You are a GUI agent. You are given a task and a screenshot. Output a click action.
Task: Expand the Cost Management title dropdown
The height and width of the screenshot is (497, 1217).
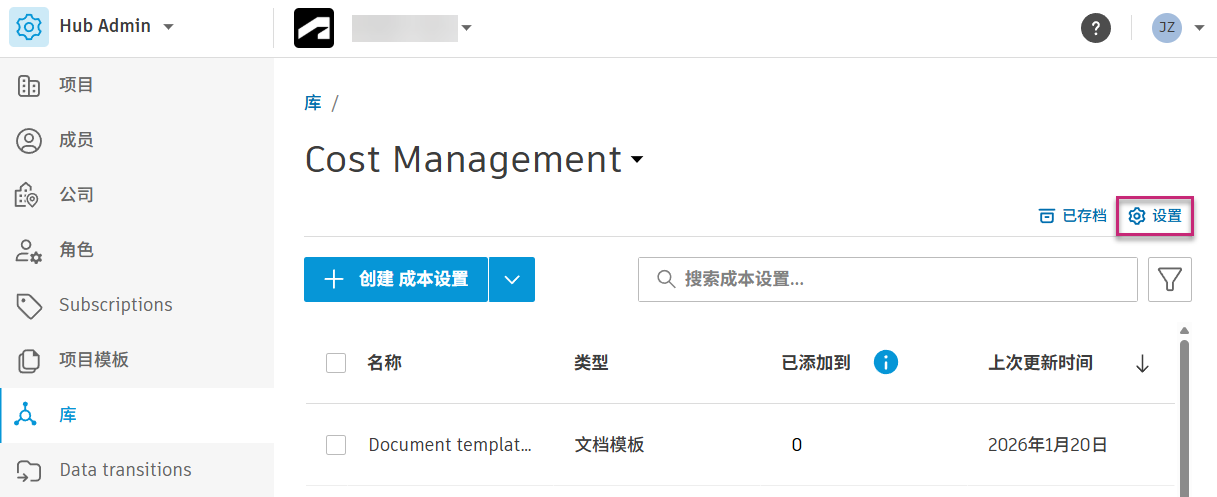(636, 160)
